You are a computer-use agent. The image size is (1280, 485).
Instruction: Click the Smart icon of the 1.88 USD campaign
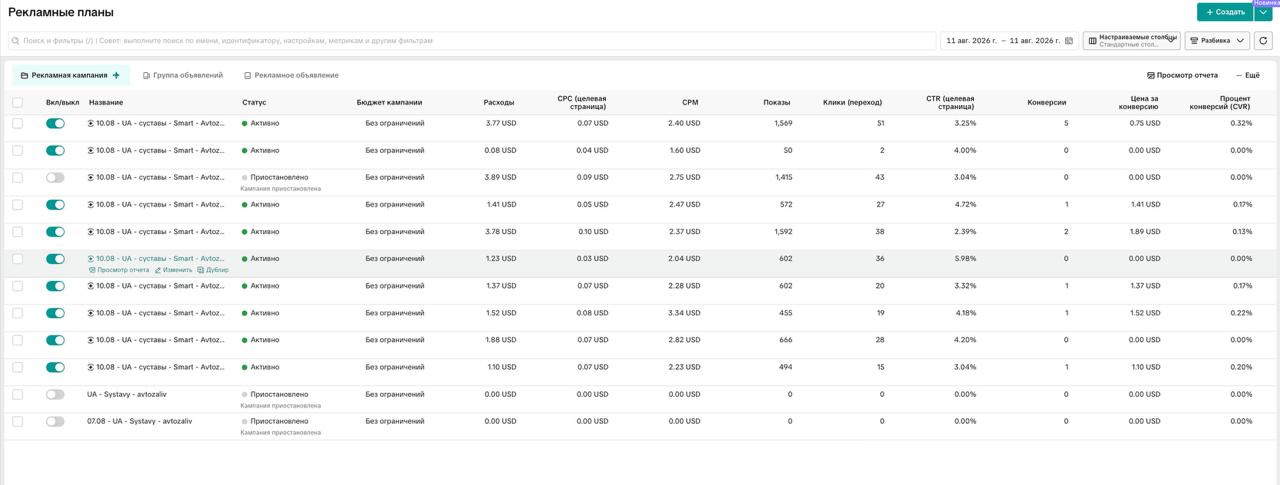coord(91,339)
